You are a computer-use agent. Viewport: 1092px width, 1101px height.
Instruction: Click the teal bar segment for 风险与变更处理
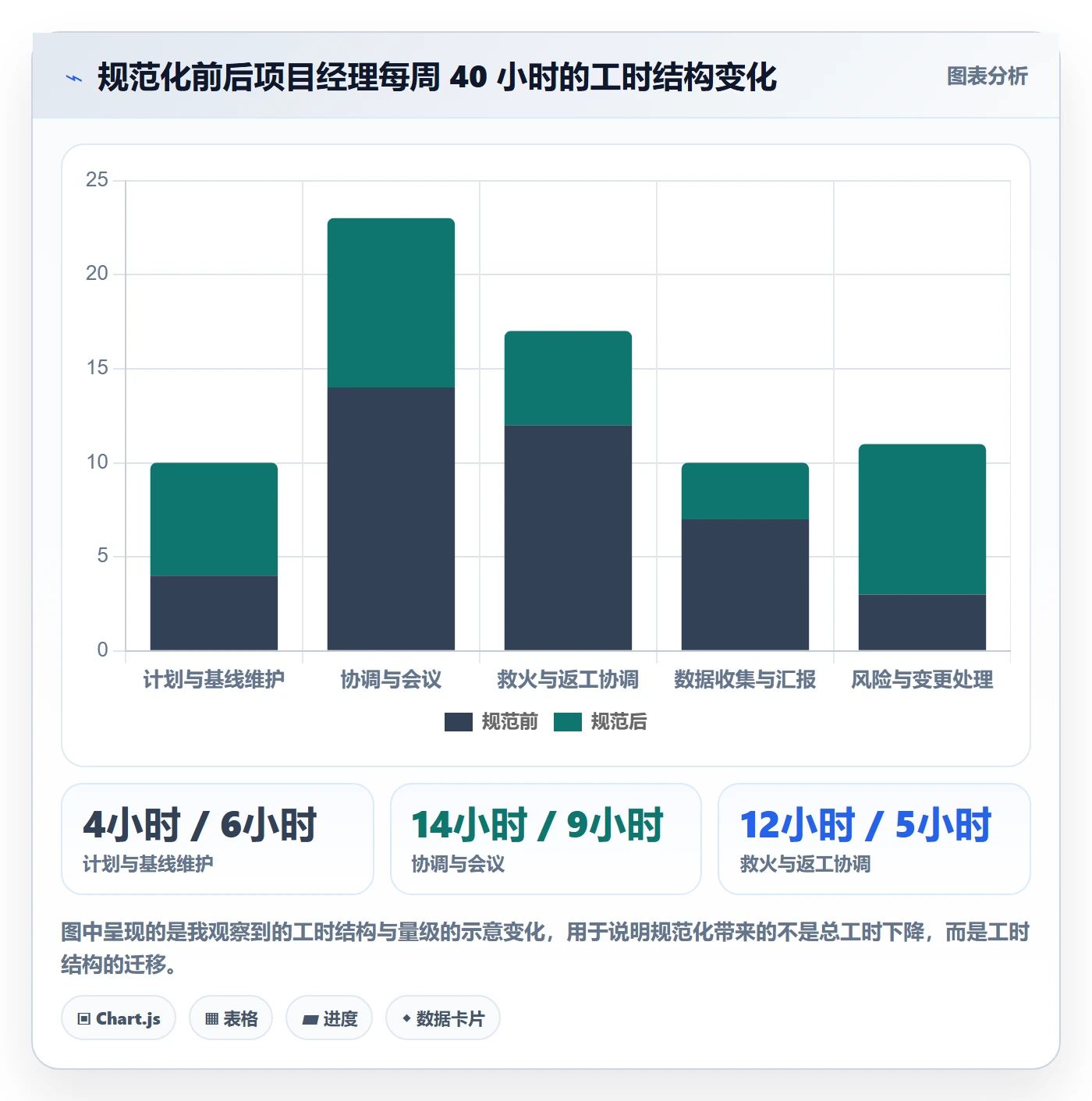pyautogui.click(x=922, y=519)
